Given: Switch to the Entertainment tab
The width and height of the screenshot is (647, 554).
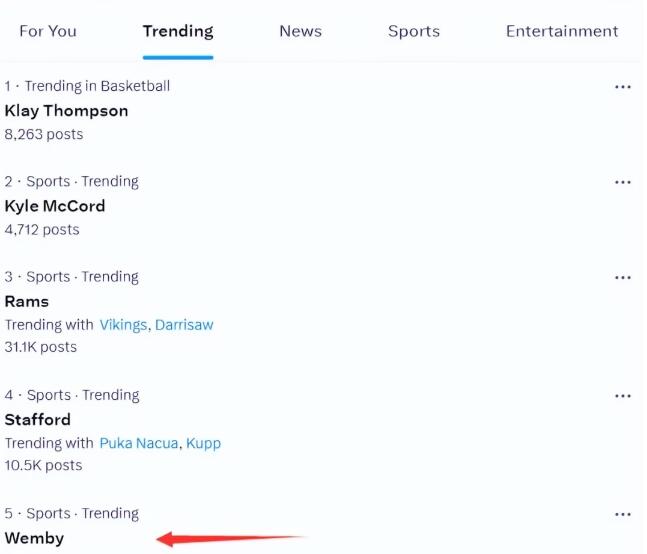Looking at the screenshot, I should [x=562, y=31].
